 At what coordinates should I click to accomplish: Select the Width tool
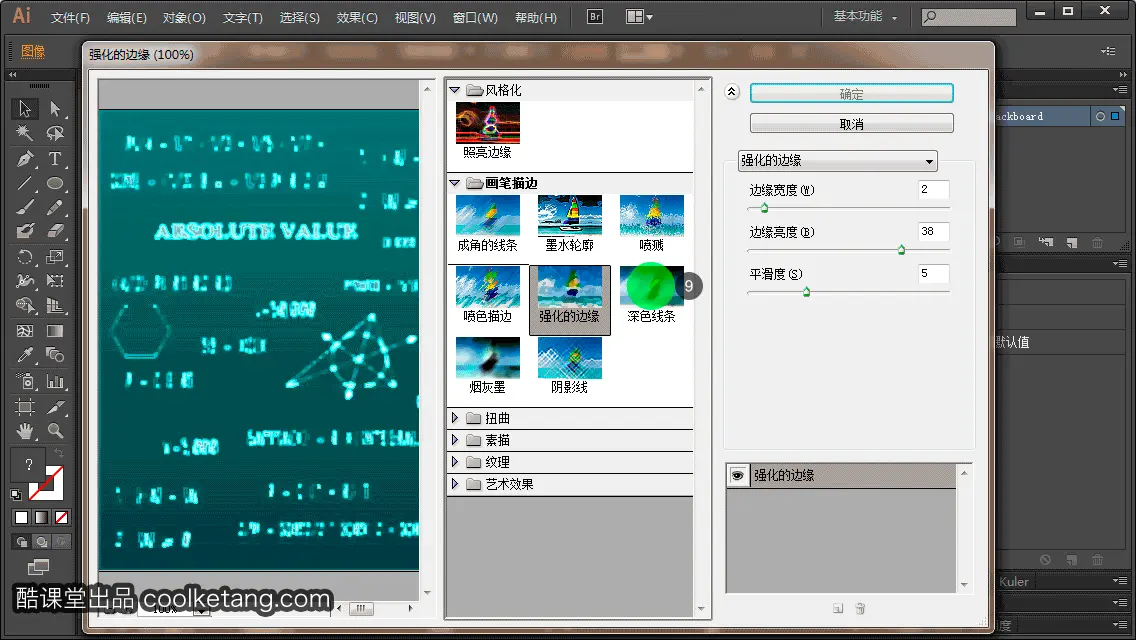pyautogui.click(x=25, y=281)
